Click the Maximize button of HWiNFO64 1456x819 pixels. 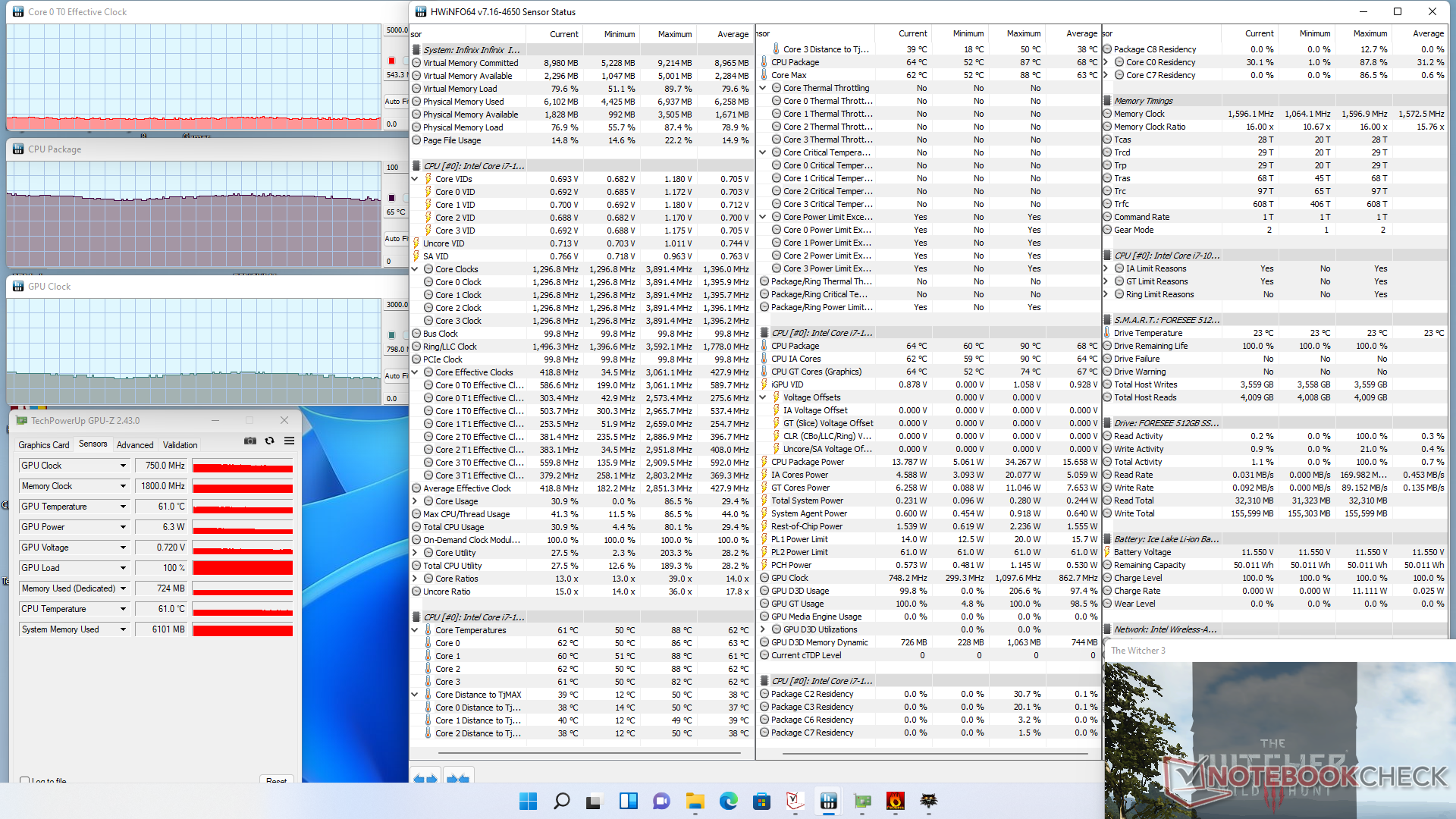click(x=1398, y=11)
